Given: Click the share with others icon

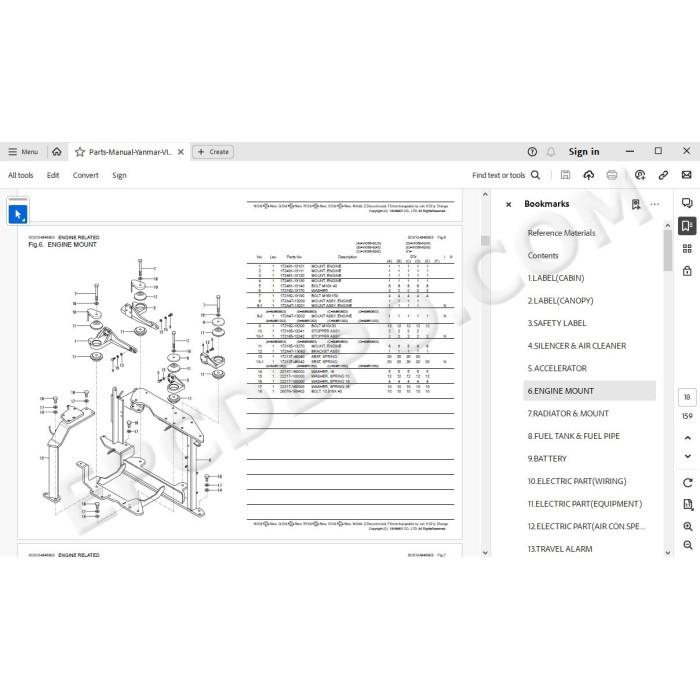Looking at the screenshot, I should (640, 175).
